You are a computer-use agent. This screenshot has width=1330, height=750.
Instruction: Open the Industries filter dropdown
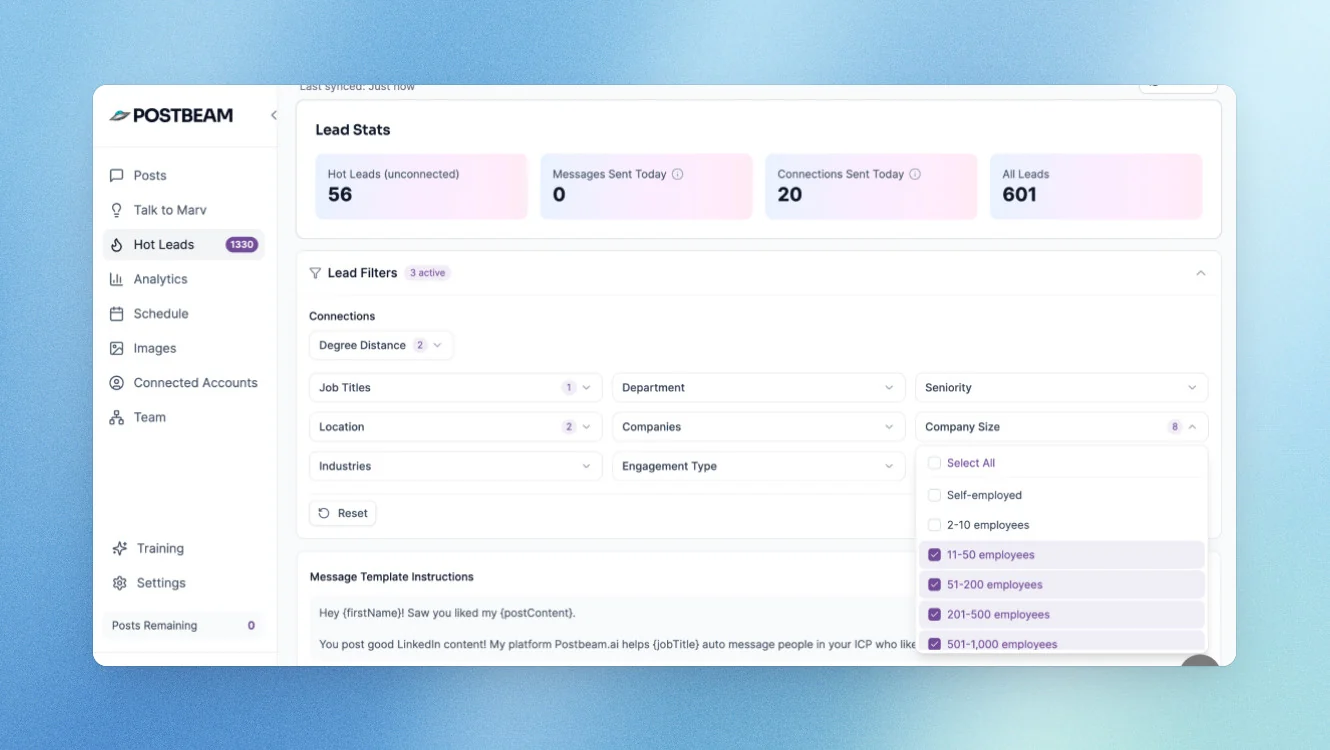(455, 466)
